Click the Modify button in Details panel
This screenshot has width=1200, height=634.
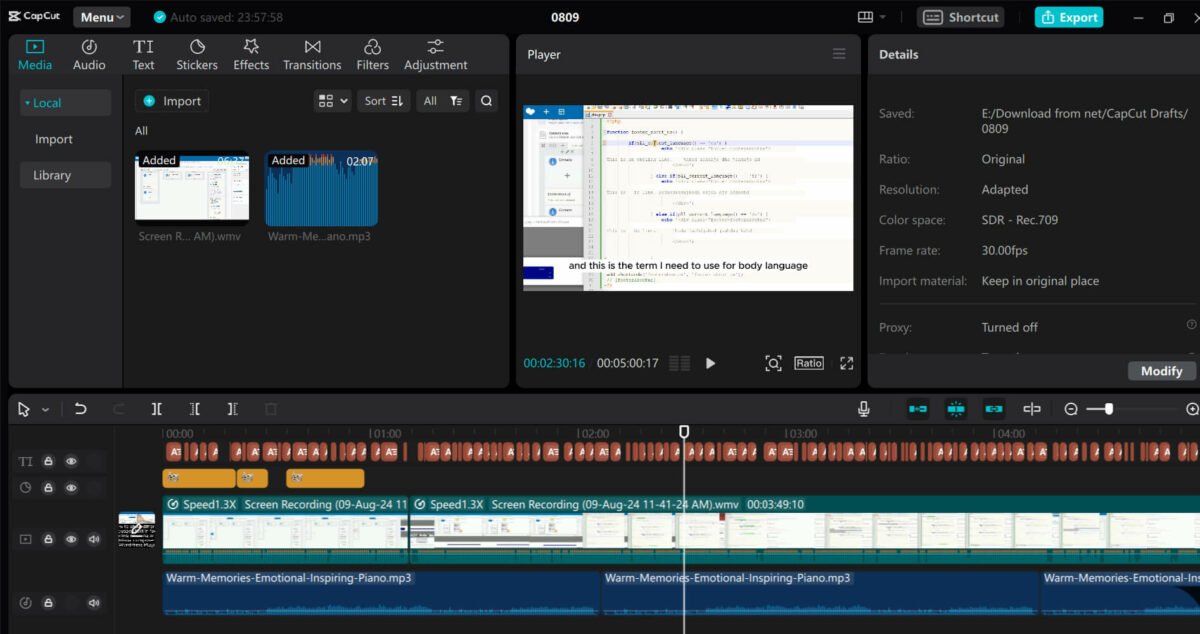(x=1161, y=370)
